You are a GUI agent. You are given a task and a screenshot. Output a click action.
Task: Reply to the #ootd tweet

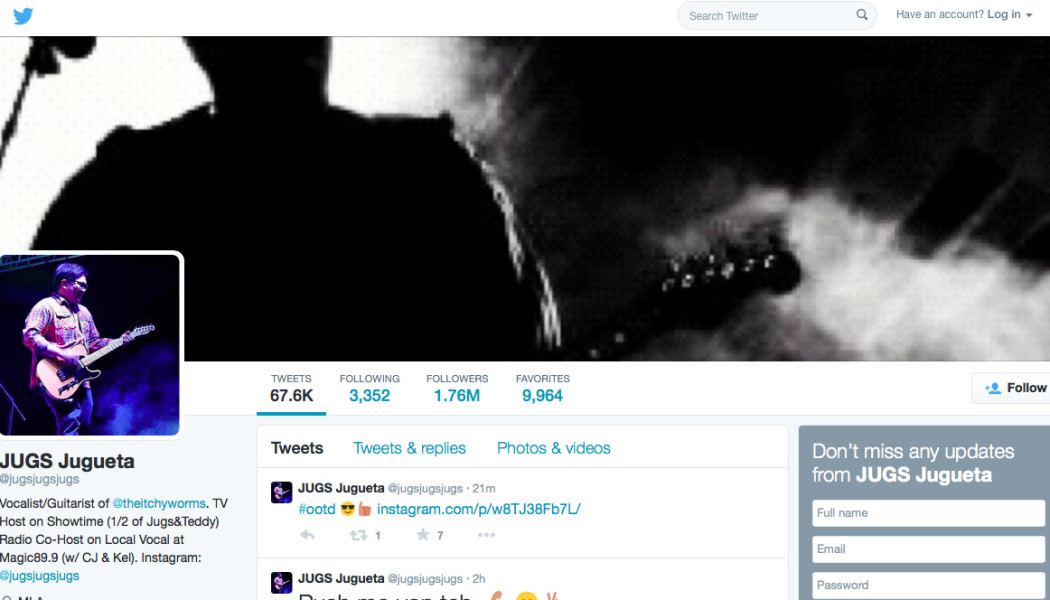click(x=307, y=535)
